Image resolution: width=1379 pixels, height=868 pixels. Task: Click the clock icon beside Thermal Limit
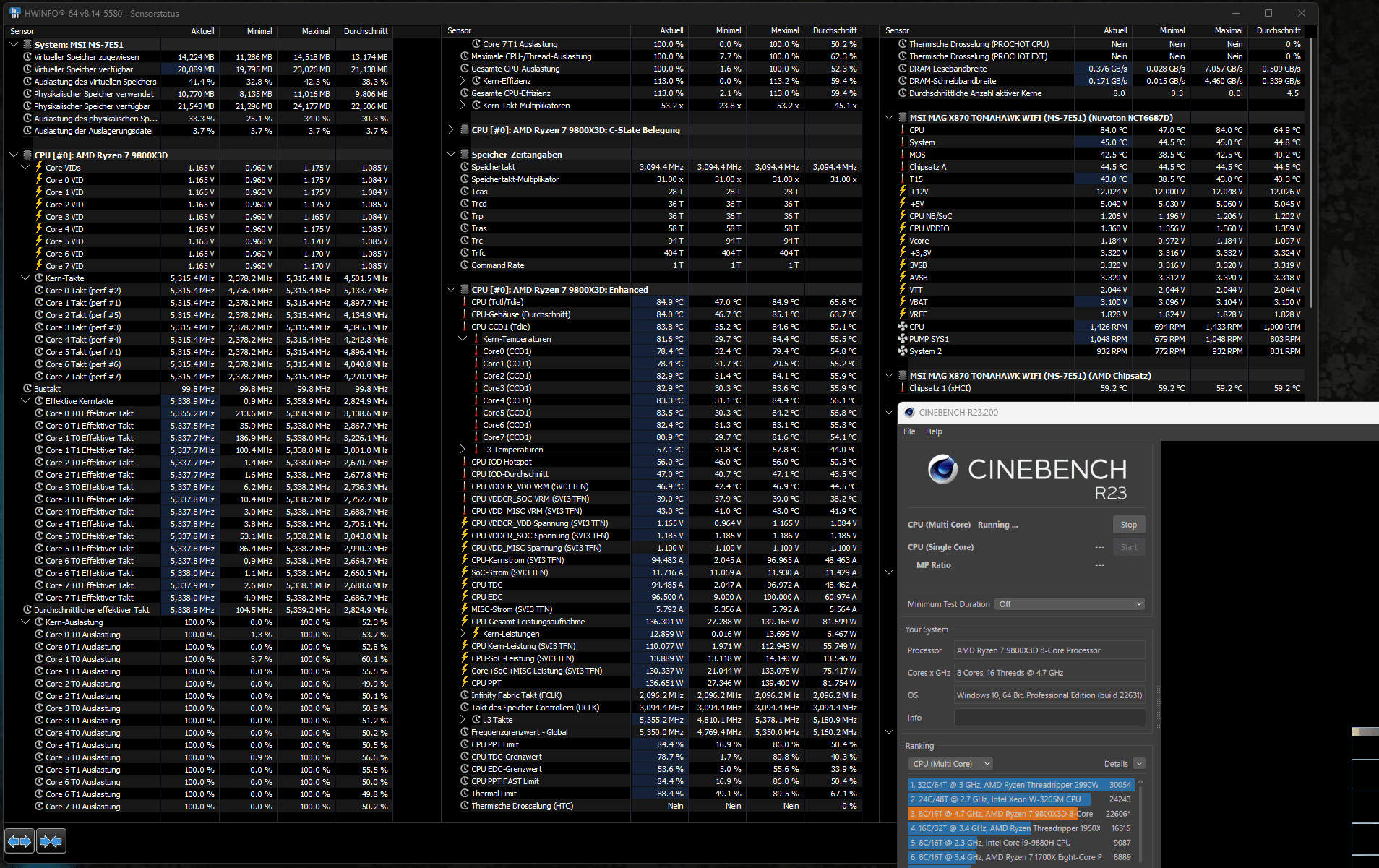465,794
